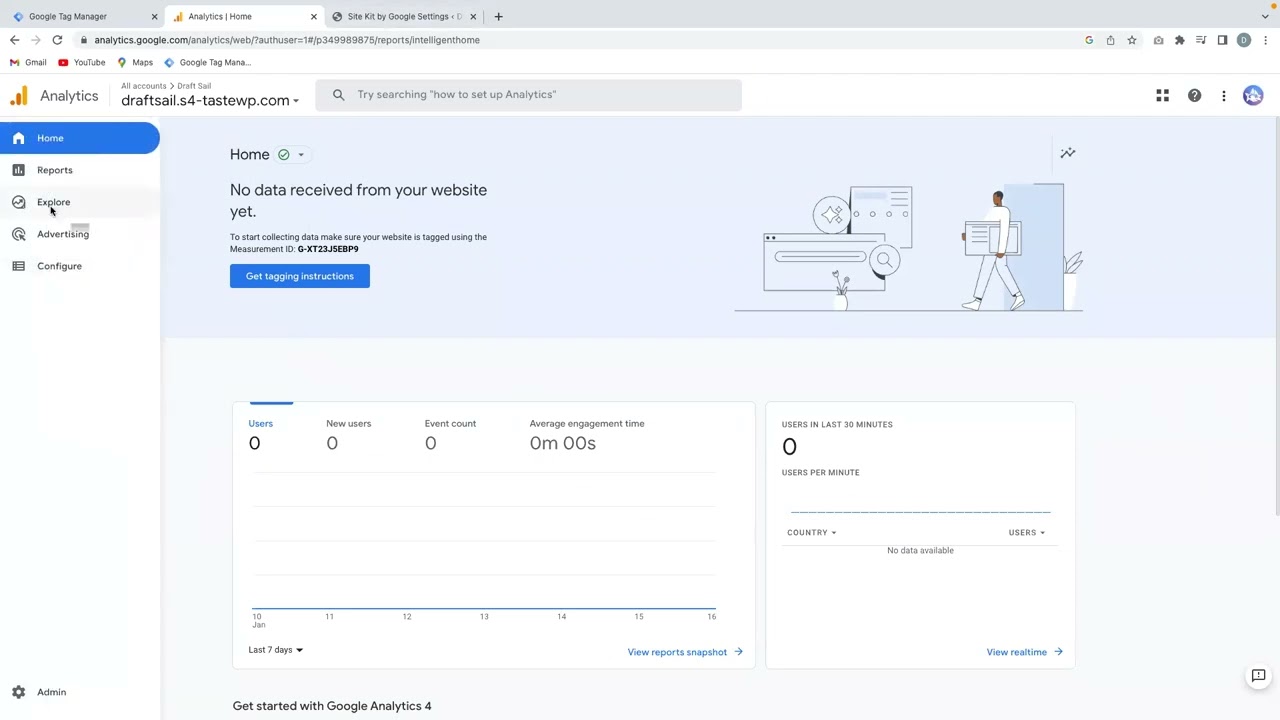This screenshot has width=1280, height=720.
Task: Click Measurement ID G-XT23J5EBP9 text
Action: [328, 249]
